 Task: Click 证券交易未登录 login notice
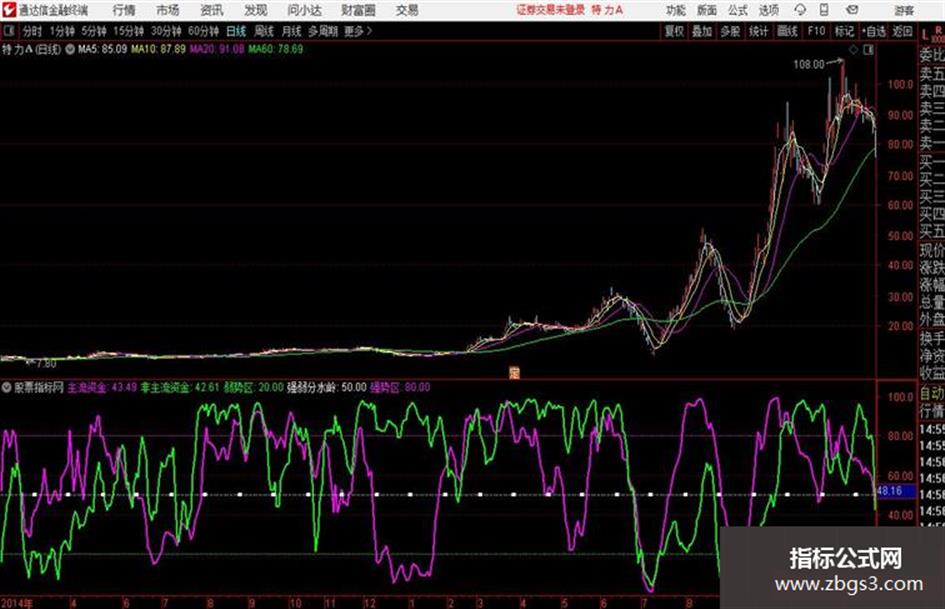550,10
